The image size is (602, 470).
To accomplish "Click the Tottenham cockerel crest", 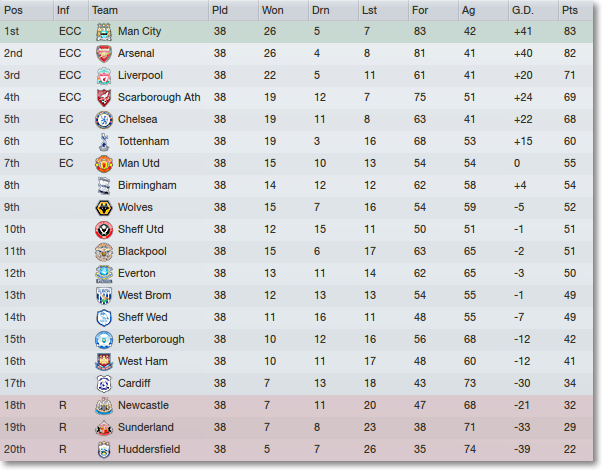I will (104, 142).
